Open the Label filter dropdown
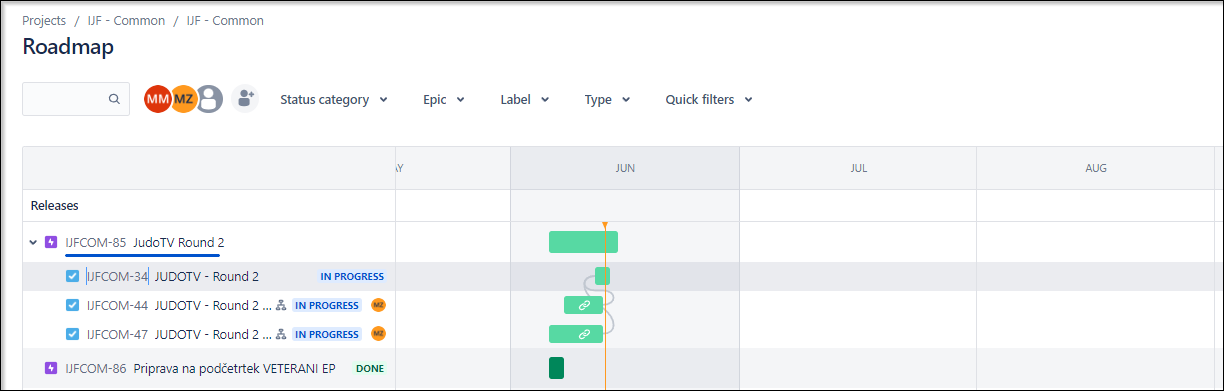Screen dimensions: 1224x391 click(525, 100)
